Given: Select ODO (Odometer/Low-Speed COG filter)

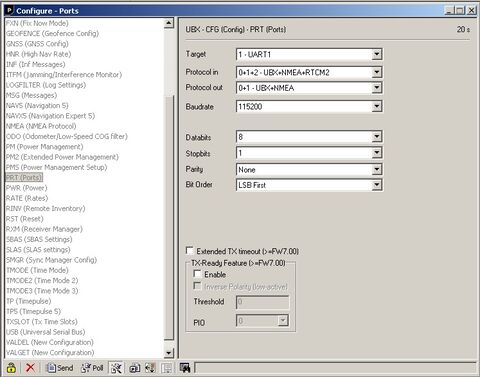Looking at the screenshot, I should point(67,137).
